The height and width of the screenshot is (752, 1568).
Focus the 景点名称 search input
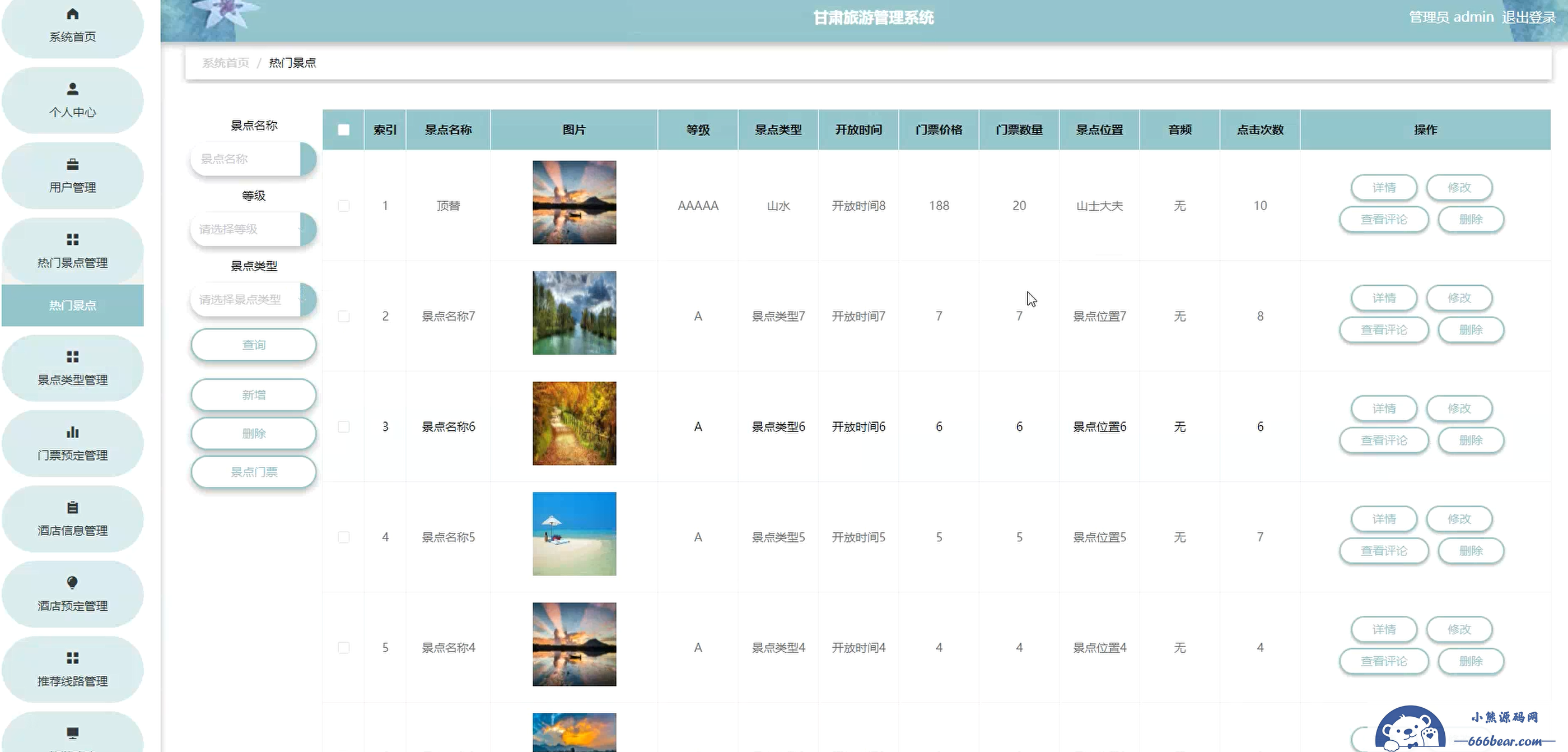(253, 159)
